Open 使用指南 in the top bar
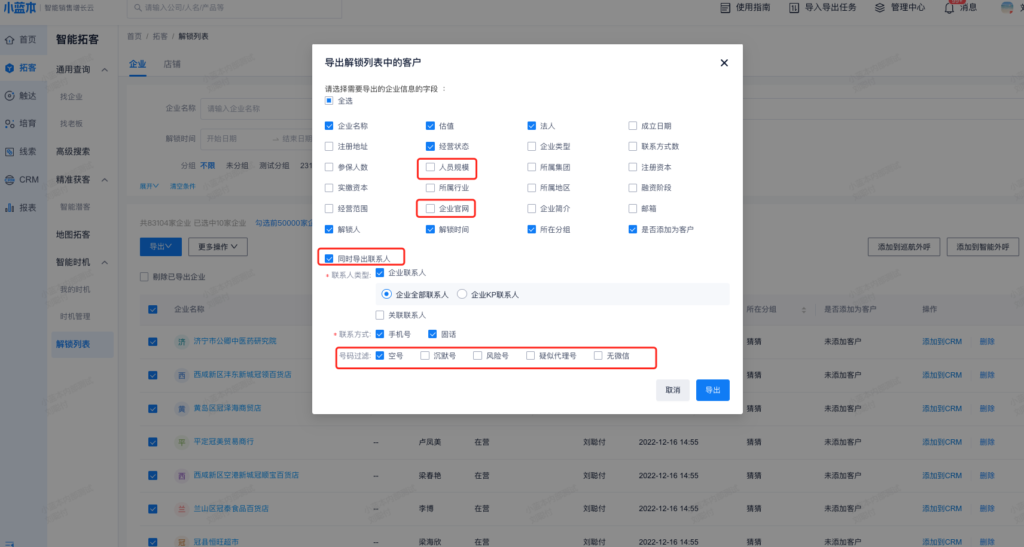The height and width of the screenshot is (547, 1024). (749, 8)
